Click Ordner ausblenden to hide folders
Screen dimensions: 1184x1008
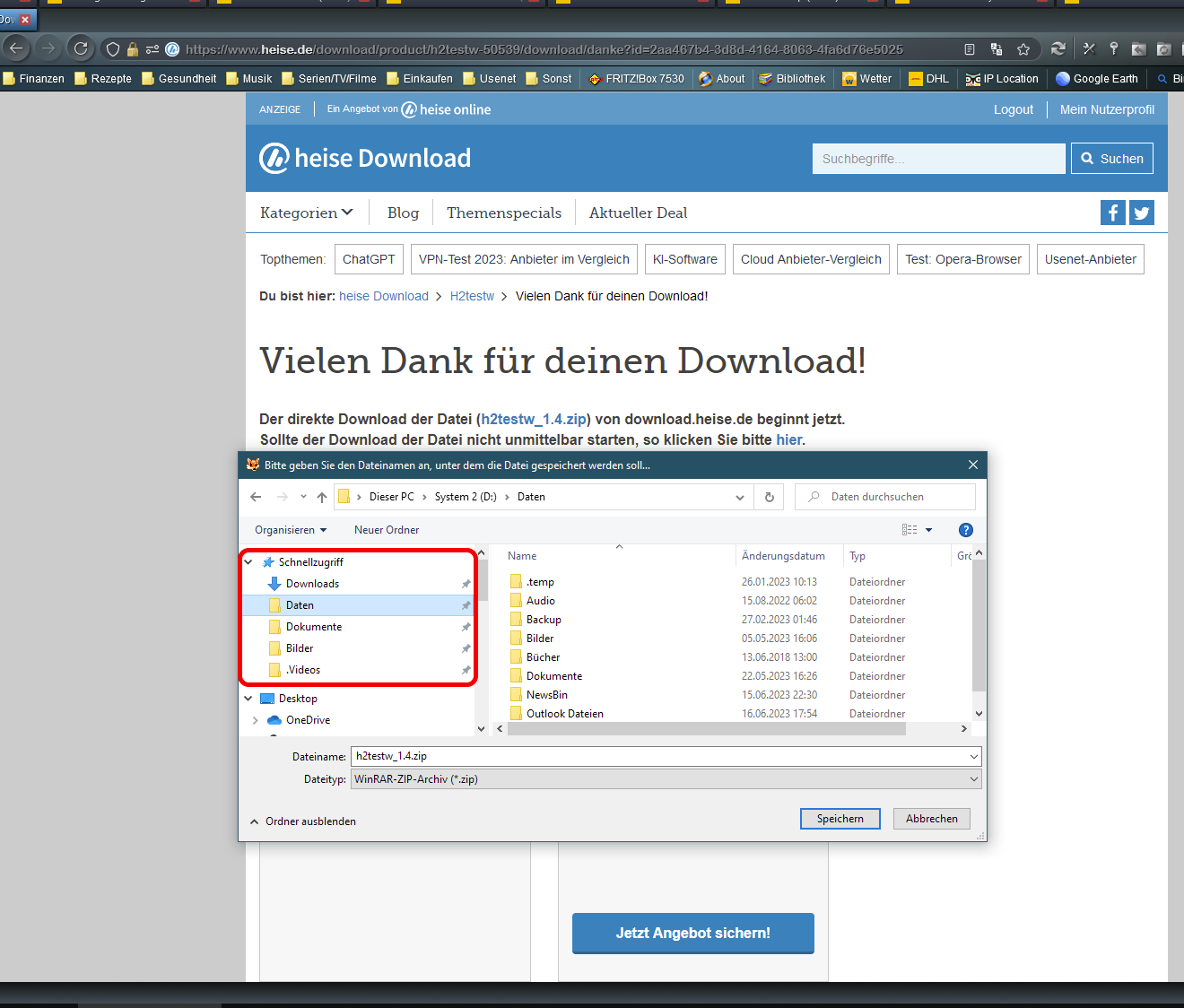pyautogui.click(x=302, y=821)
